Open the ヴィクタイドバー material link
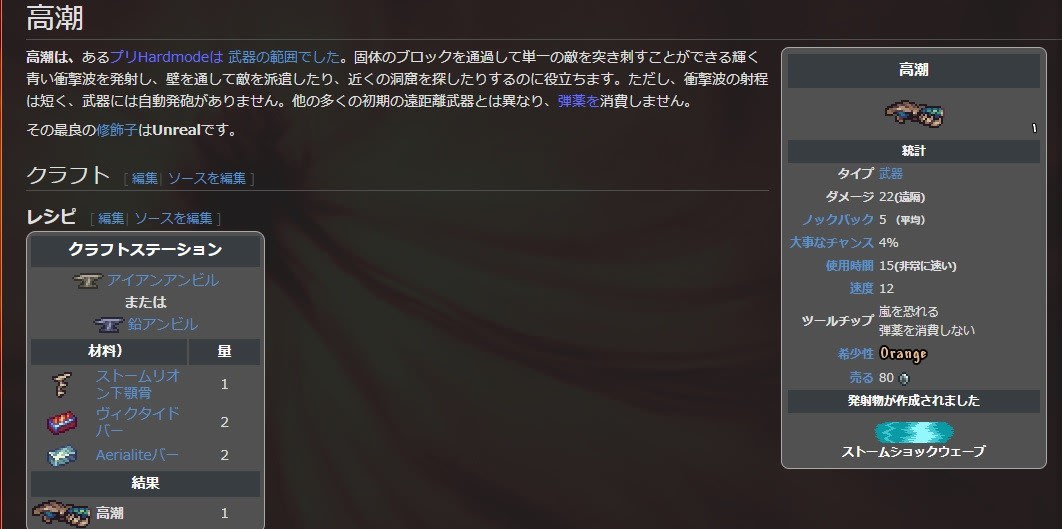This screenshot has height=529, width=1062. [137, 422]
